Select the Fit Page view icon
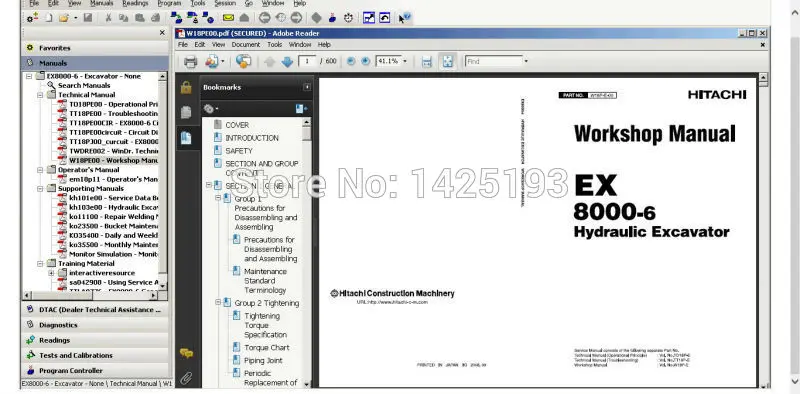This screenshot has width=800, height=394. [447, 62]
